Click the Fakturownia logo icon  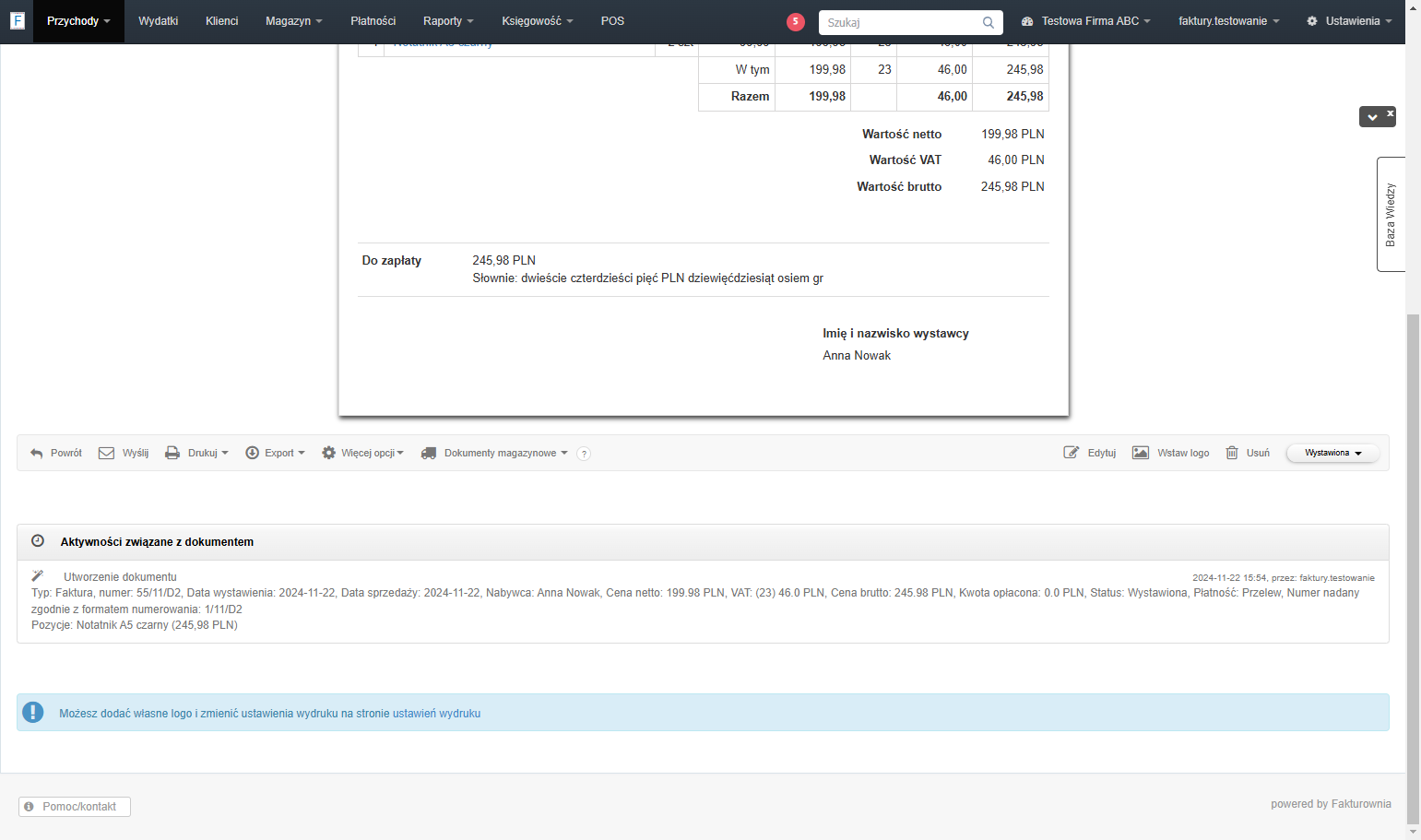pyautogui.click(x=17, y=20)
